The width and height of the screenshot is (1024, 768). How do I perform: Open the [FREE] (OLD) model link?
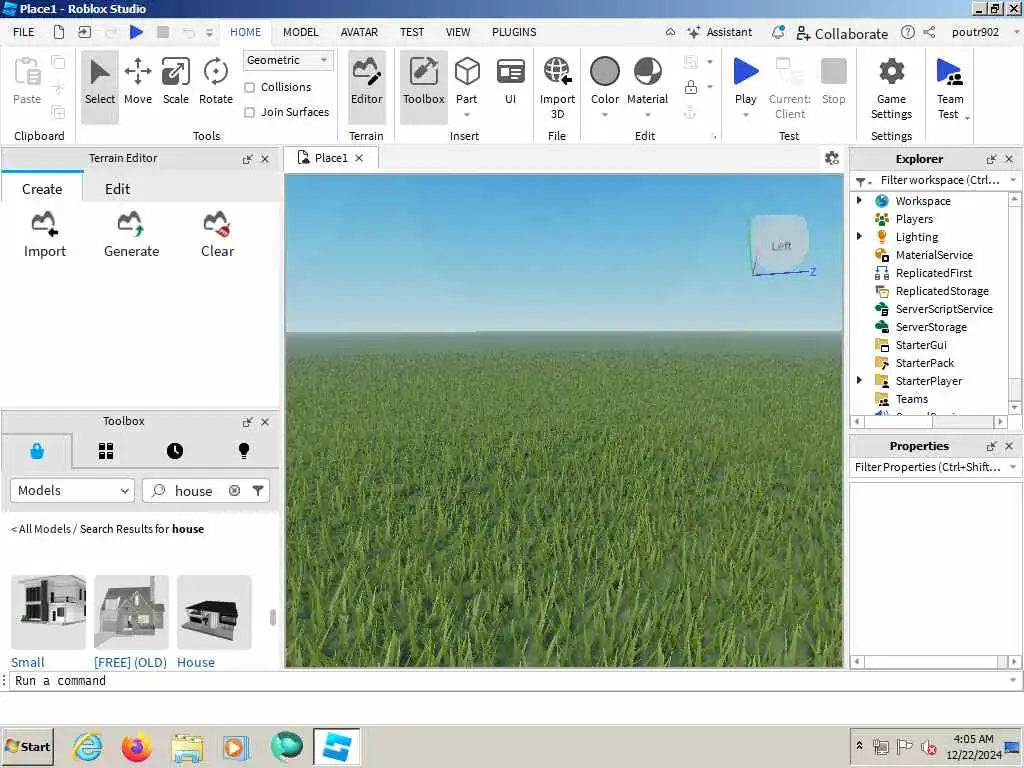coord(131,662)
